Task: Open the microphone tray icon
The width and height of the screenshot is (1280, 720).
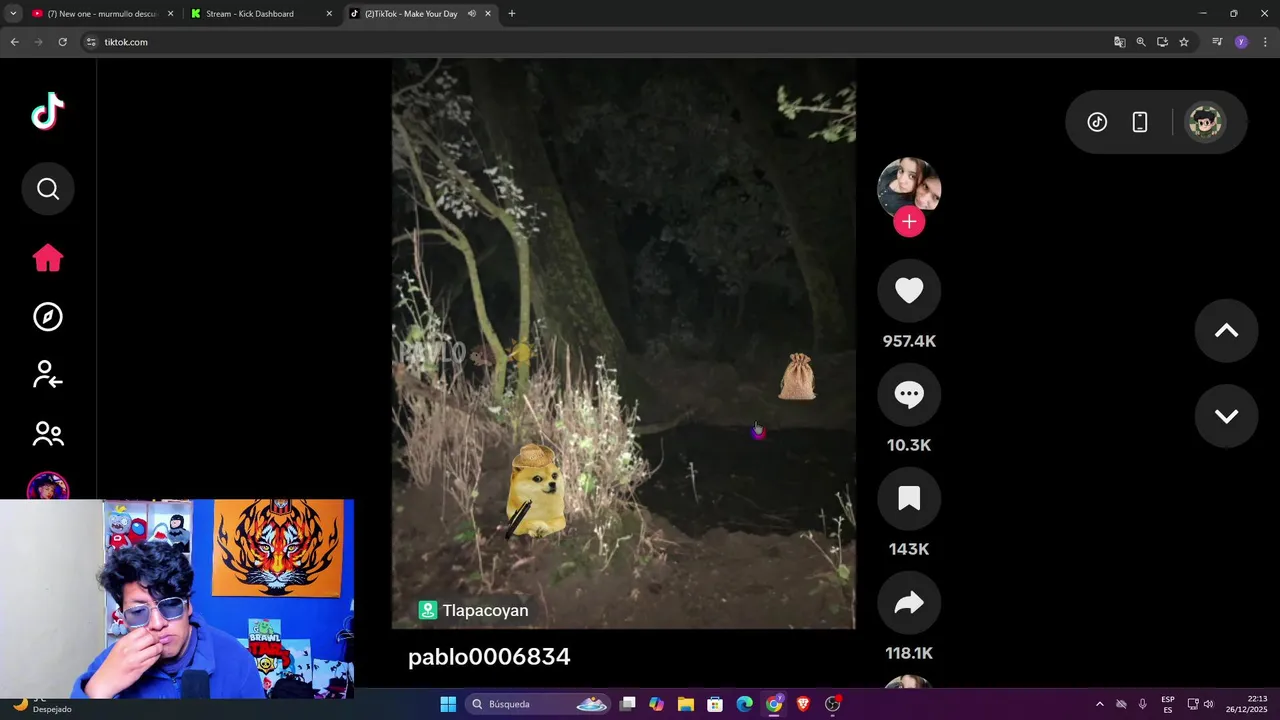Action: tap(1143, 704)
